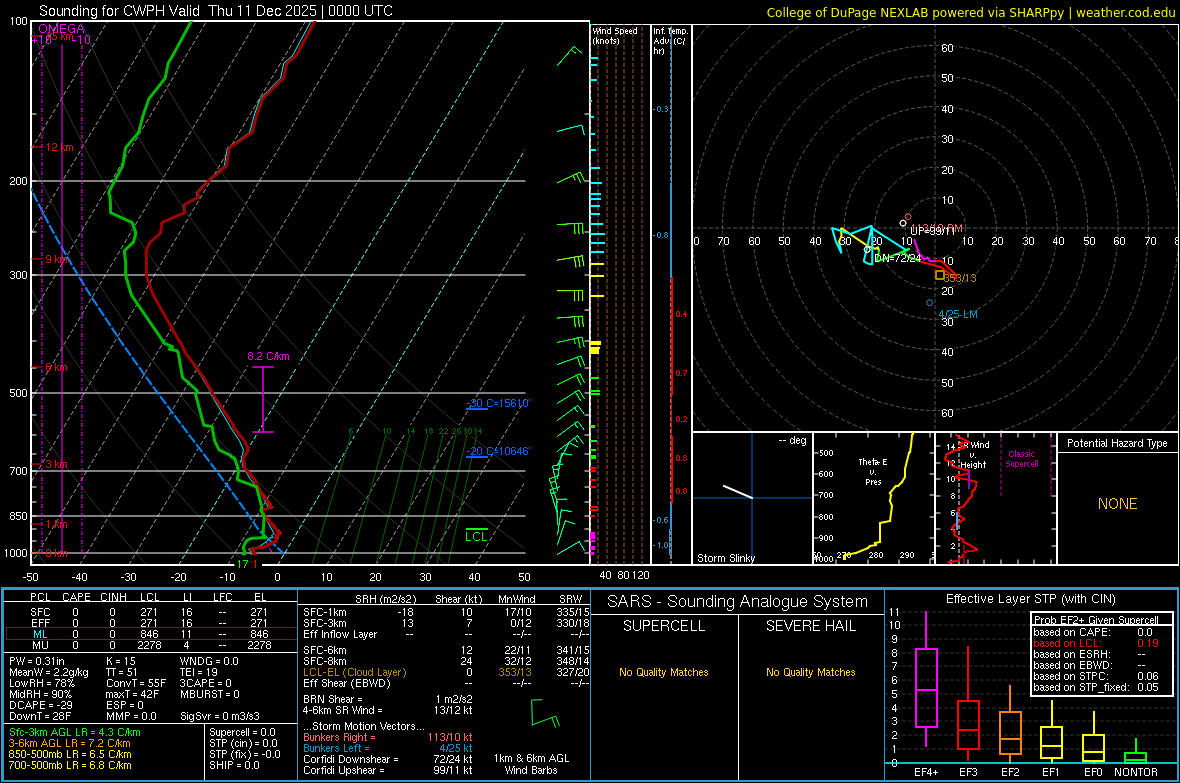Click the "Eff Shear (EBWD)" row label
This screenshot has height=783, width=1180.
pos(346,683)
